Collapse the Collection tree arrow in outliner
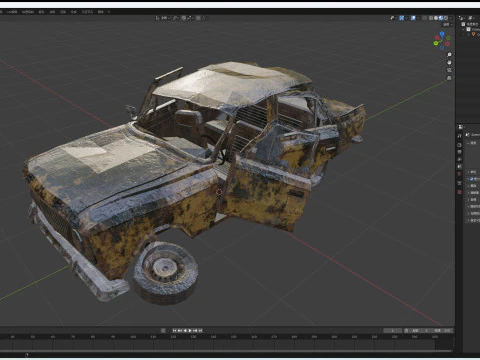The height and width of the screenshot is (360, 480). pos(463,29)
